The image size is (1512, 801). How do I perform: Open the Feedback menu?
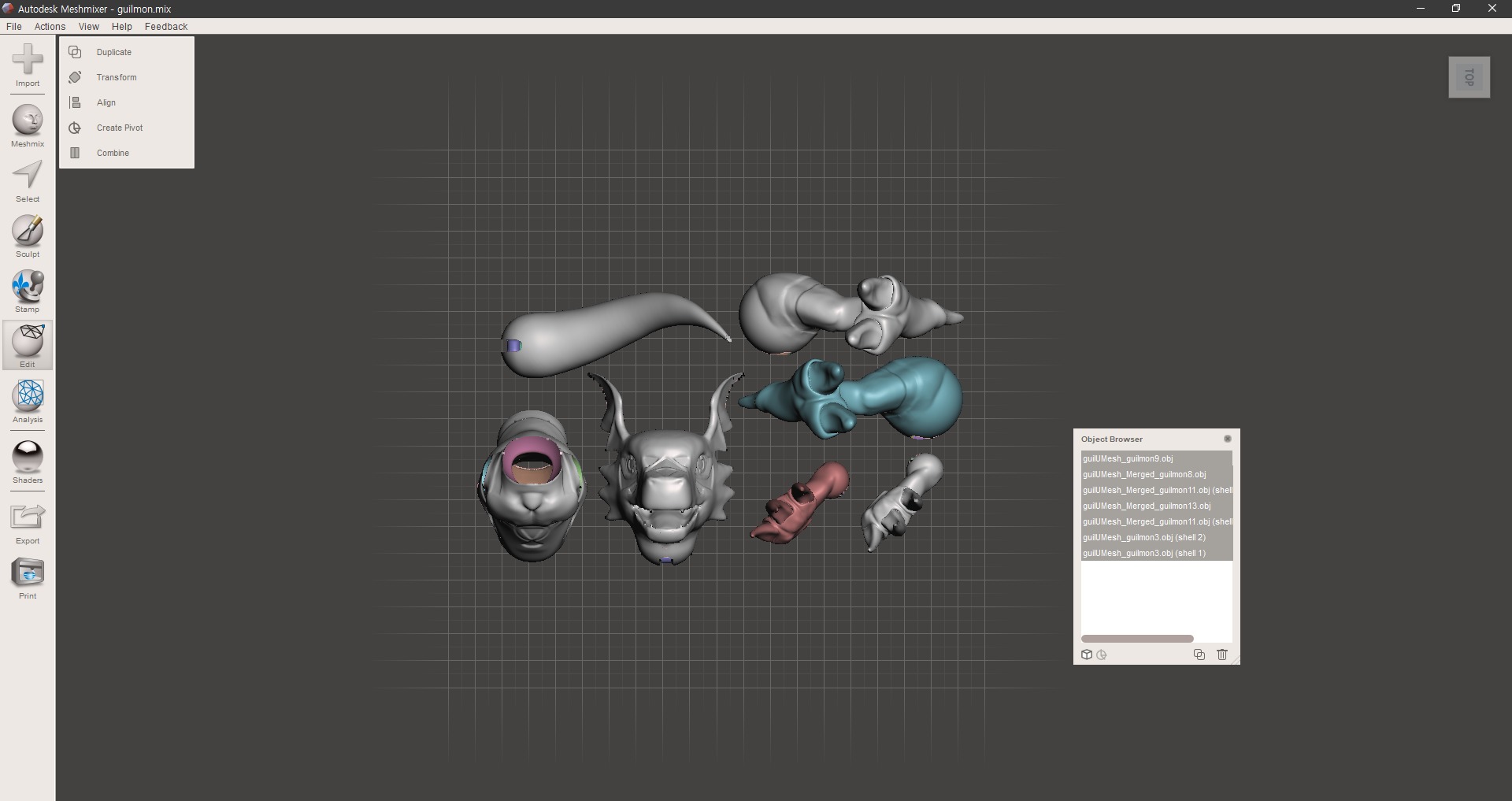tap(166, 26)
